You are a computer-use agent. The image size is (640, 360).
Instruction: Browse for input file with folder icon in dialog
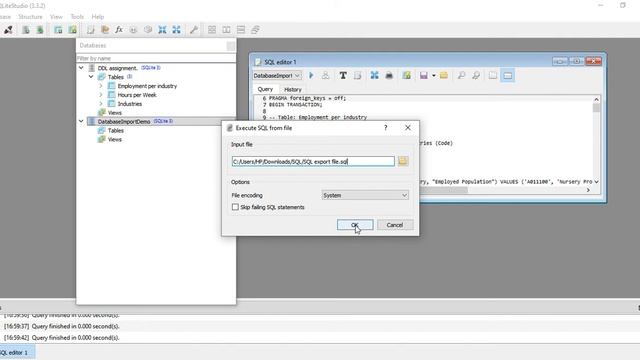(403, 161)
